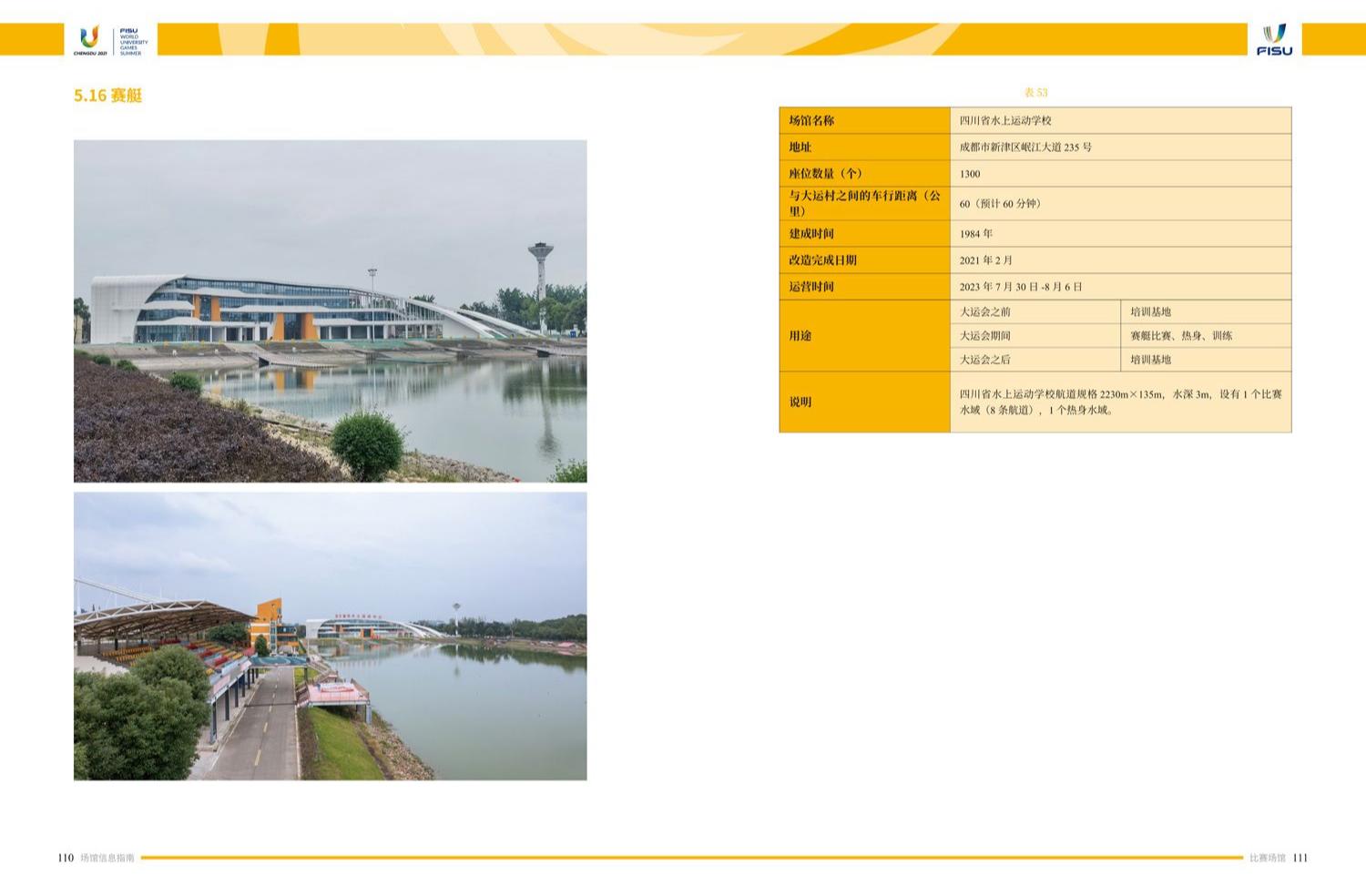This screenshot has width=1366, height=896.
Task: Click the FISU logo at top right
Action: point(1274,40)
